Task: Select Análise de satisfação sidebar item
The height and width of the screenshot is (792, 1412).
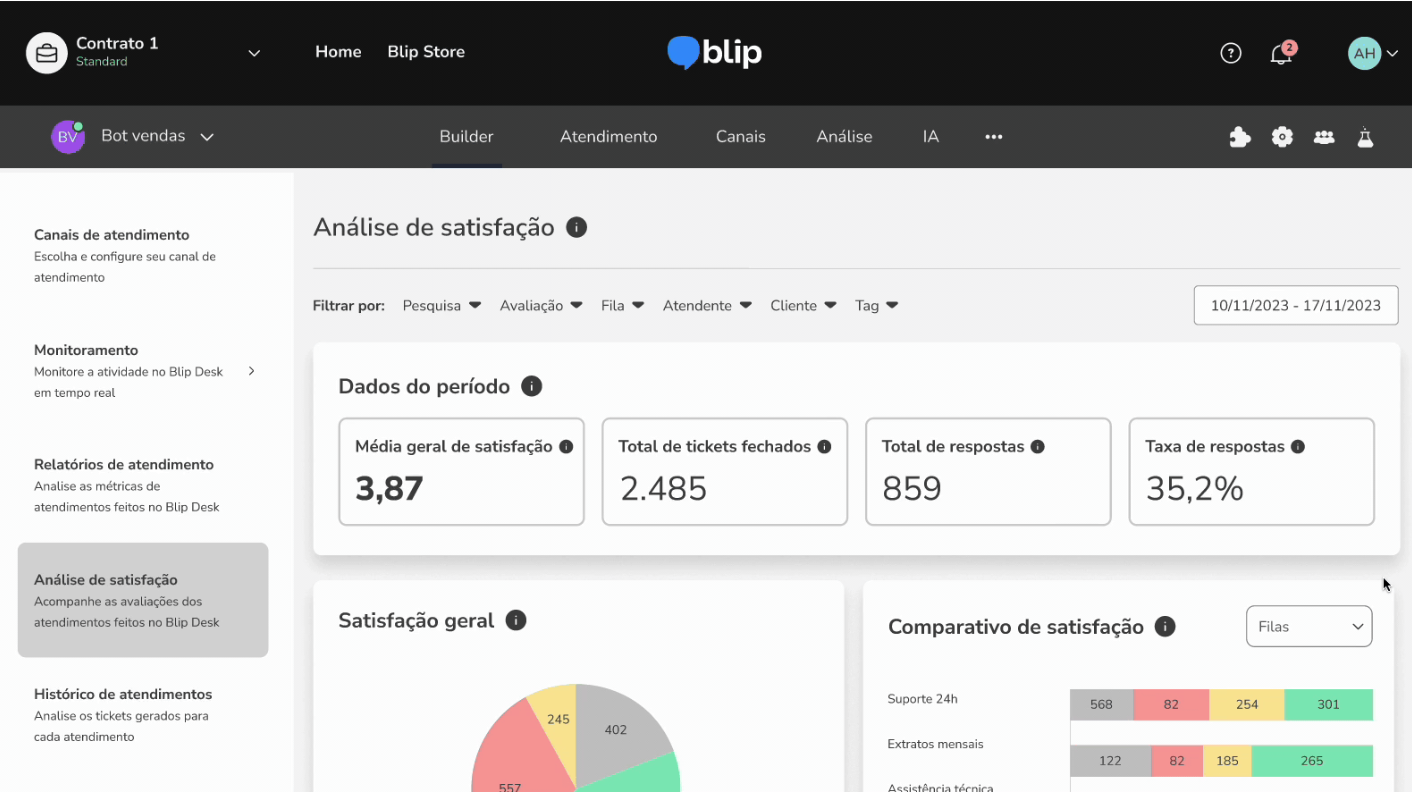Action: (143, 600)
